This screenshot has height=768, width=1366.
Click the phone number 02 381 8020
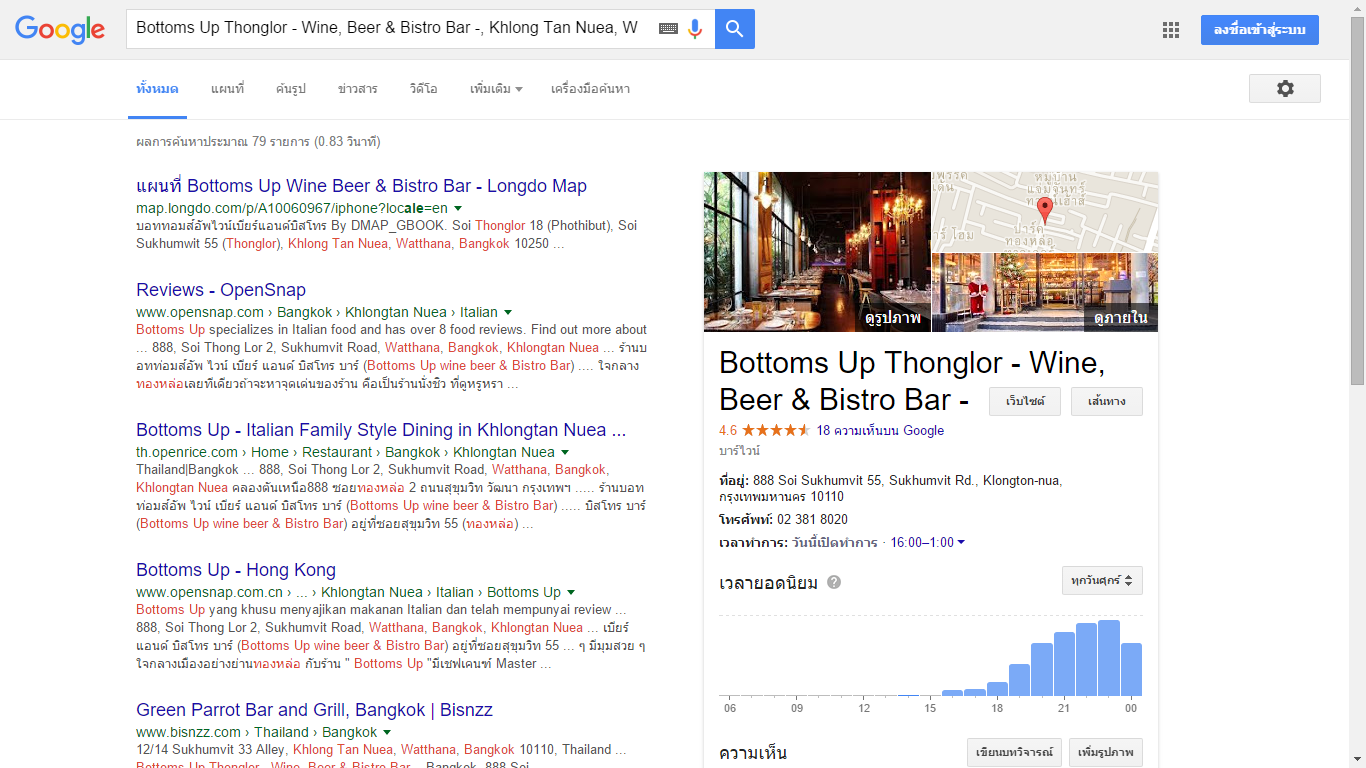click(812, 520)
